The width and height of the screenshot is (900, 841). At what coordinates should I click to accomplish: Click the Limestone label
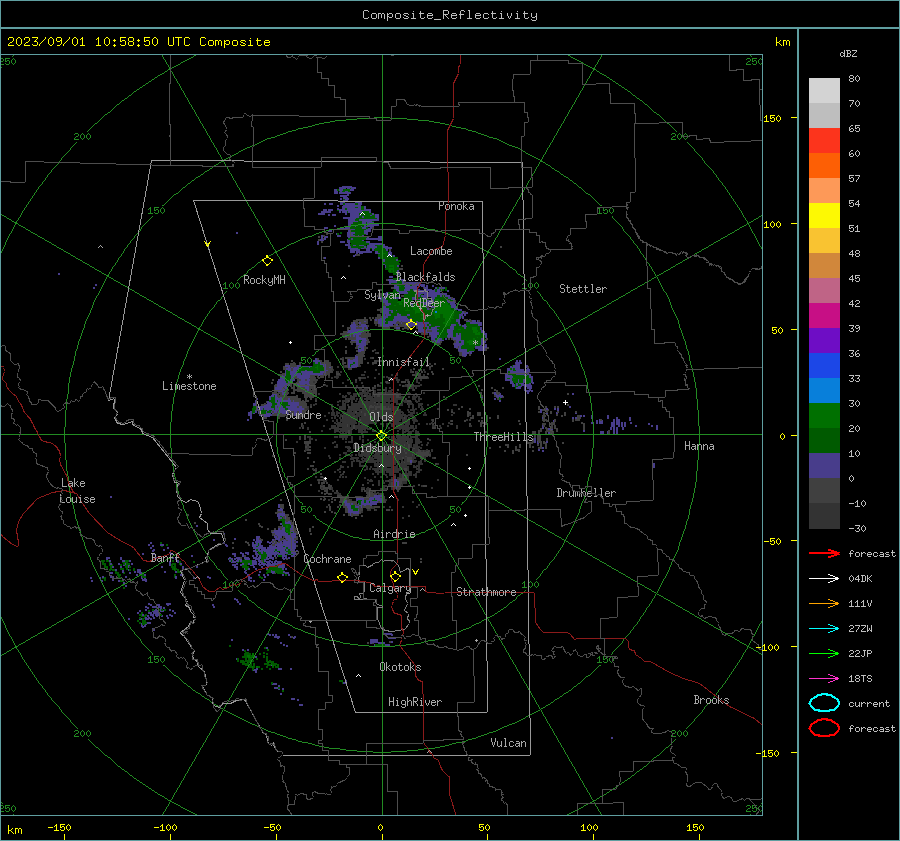pyautogui.click(x=189, y=386)
